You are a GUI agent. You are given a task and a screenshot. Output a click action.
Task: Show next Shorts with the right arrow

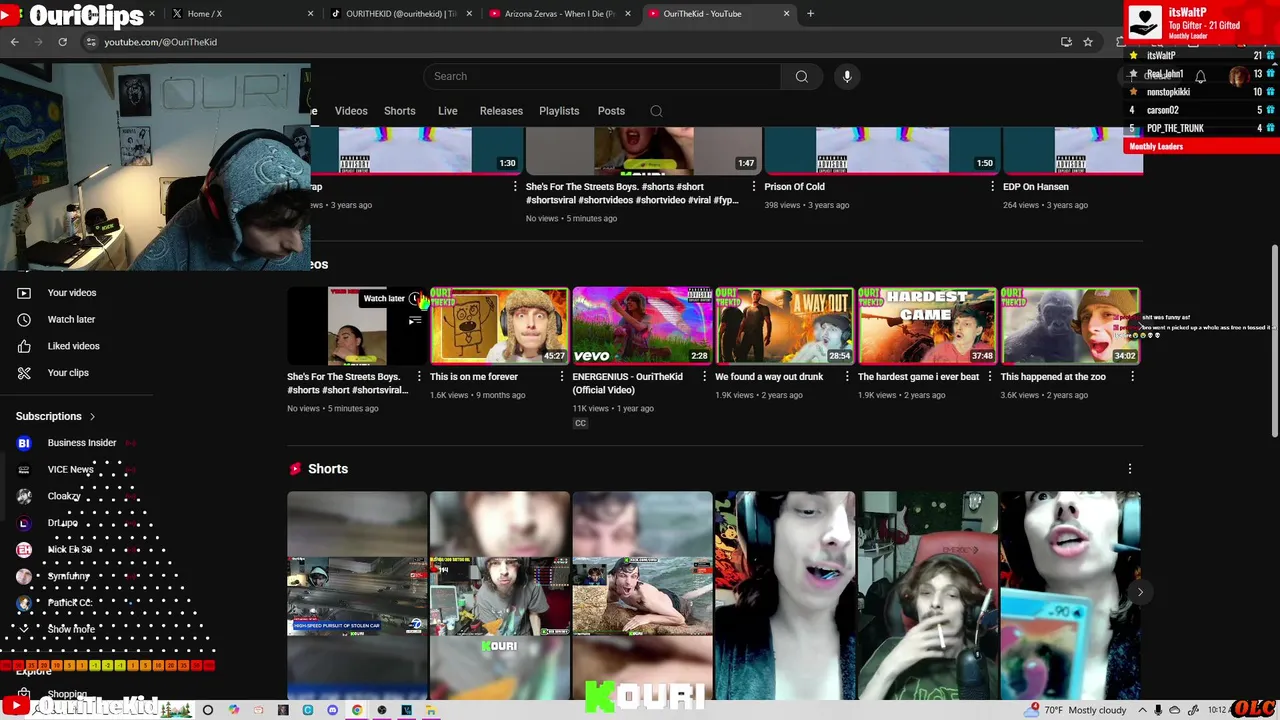click(x=1140, y=592)
